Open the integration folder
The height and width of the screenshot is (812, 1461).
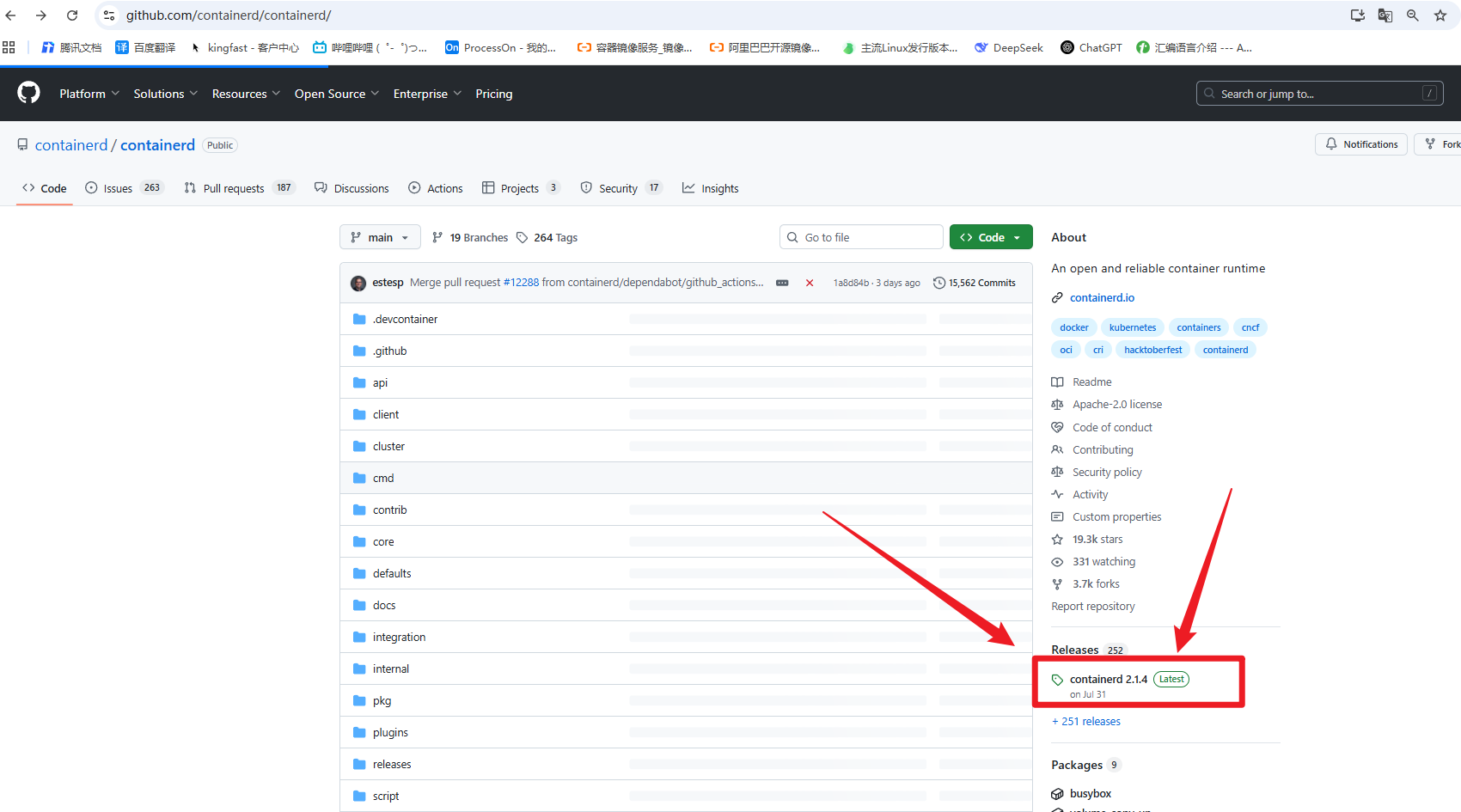399,637
